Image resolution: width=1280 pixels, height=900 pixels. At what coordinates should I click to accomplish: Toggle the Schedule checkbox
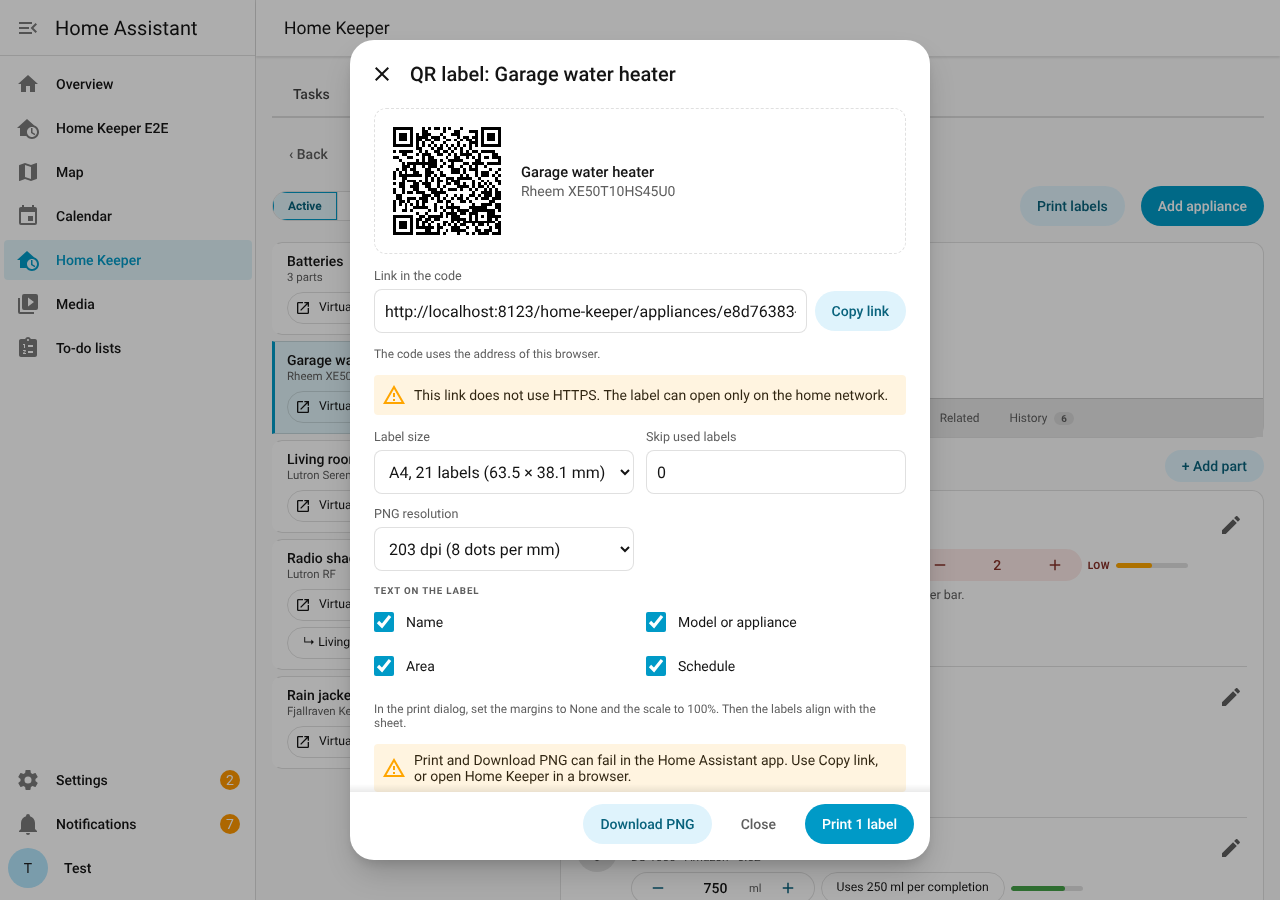pyautogui.click(x=656, y=666)
